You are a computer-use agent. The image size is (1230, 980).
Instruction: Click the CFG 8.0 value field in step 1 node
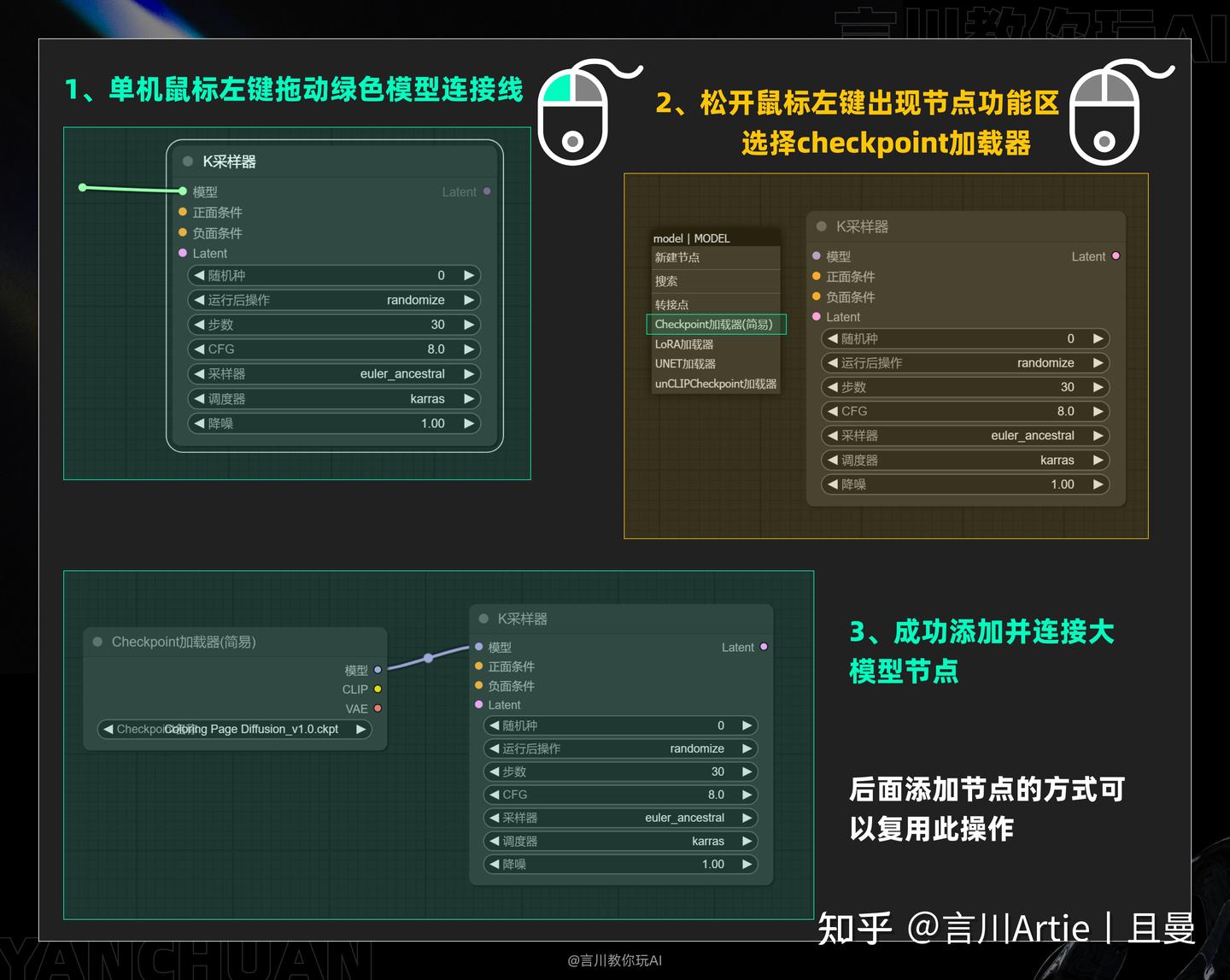(334, 349)
